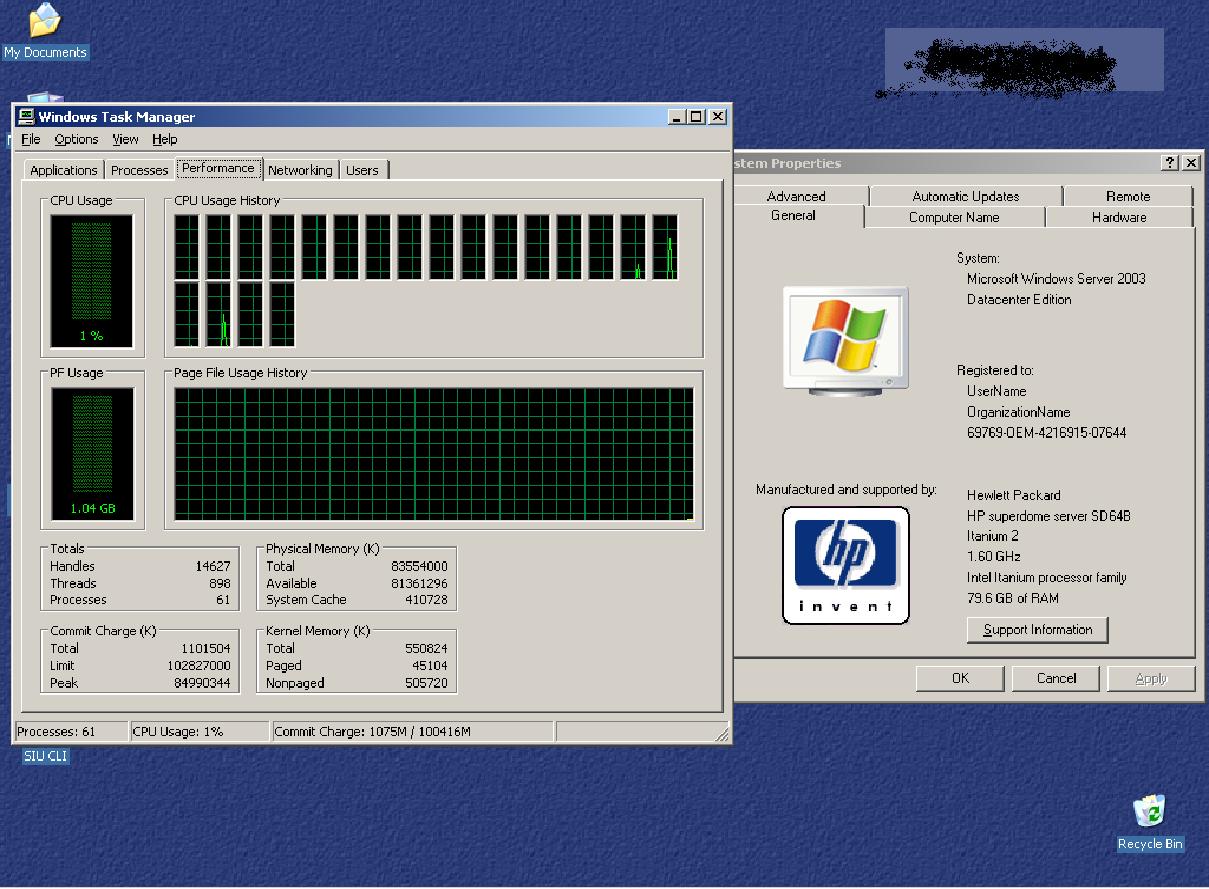Click the 'Manufactured and supported by:' label
This screenshot has height=889, width=1209.
(846, 490)
